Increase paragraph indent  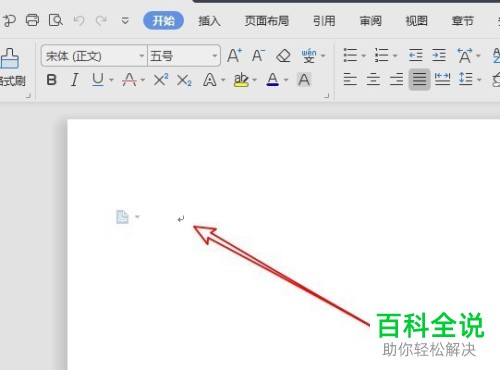(x=439, y=55)
